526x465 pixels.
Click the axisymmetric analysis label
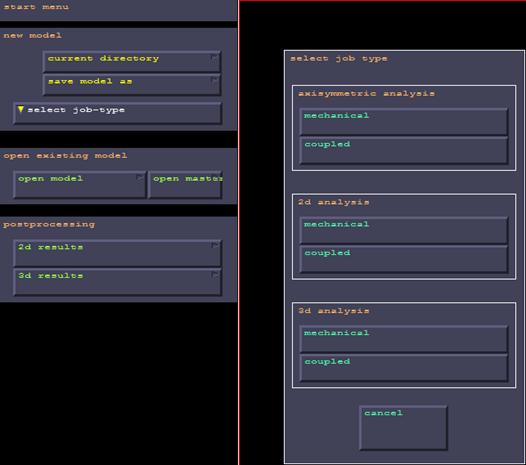point(366,94)
